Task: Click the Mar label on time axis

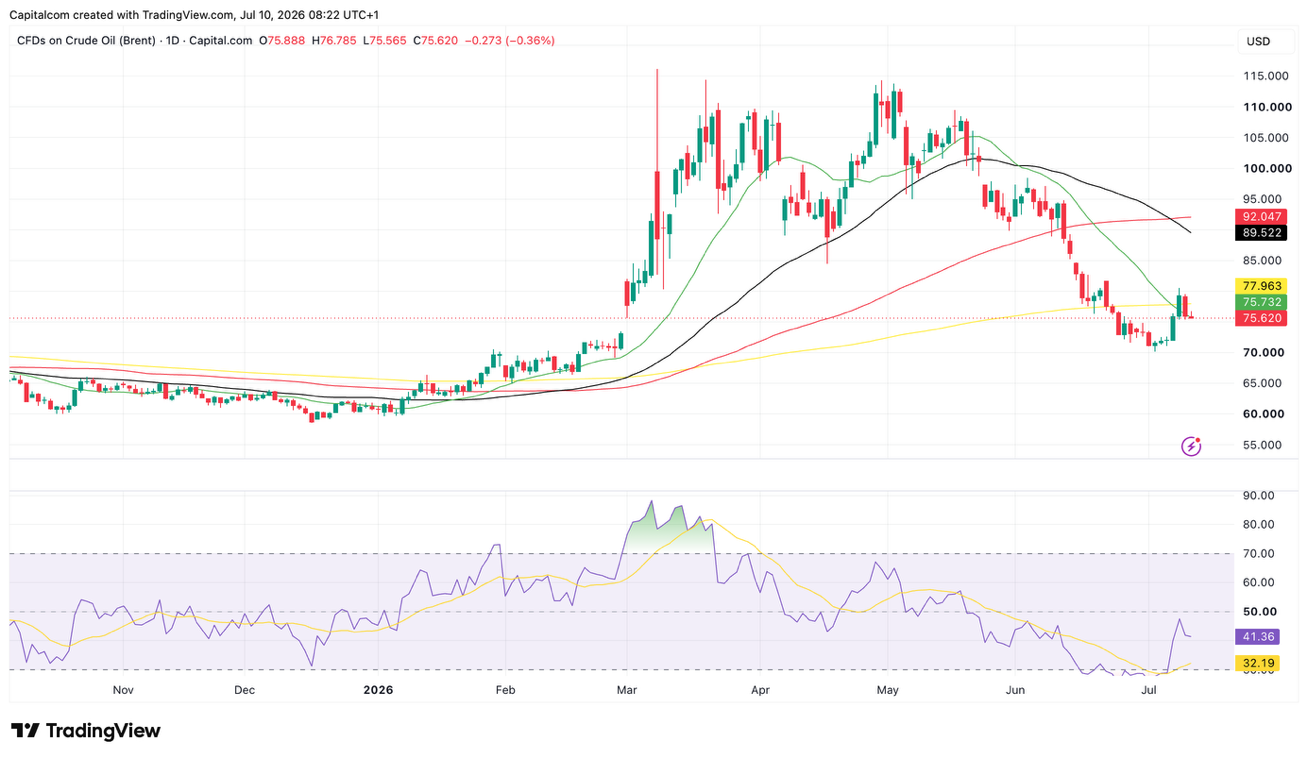Action: [x=627, y=690]
